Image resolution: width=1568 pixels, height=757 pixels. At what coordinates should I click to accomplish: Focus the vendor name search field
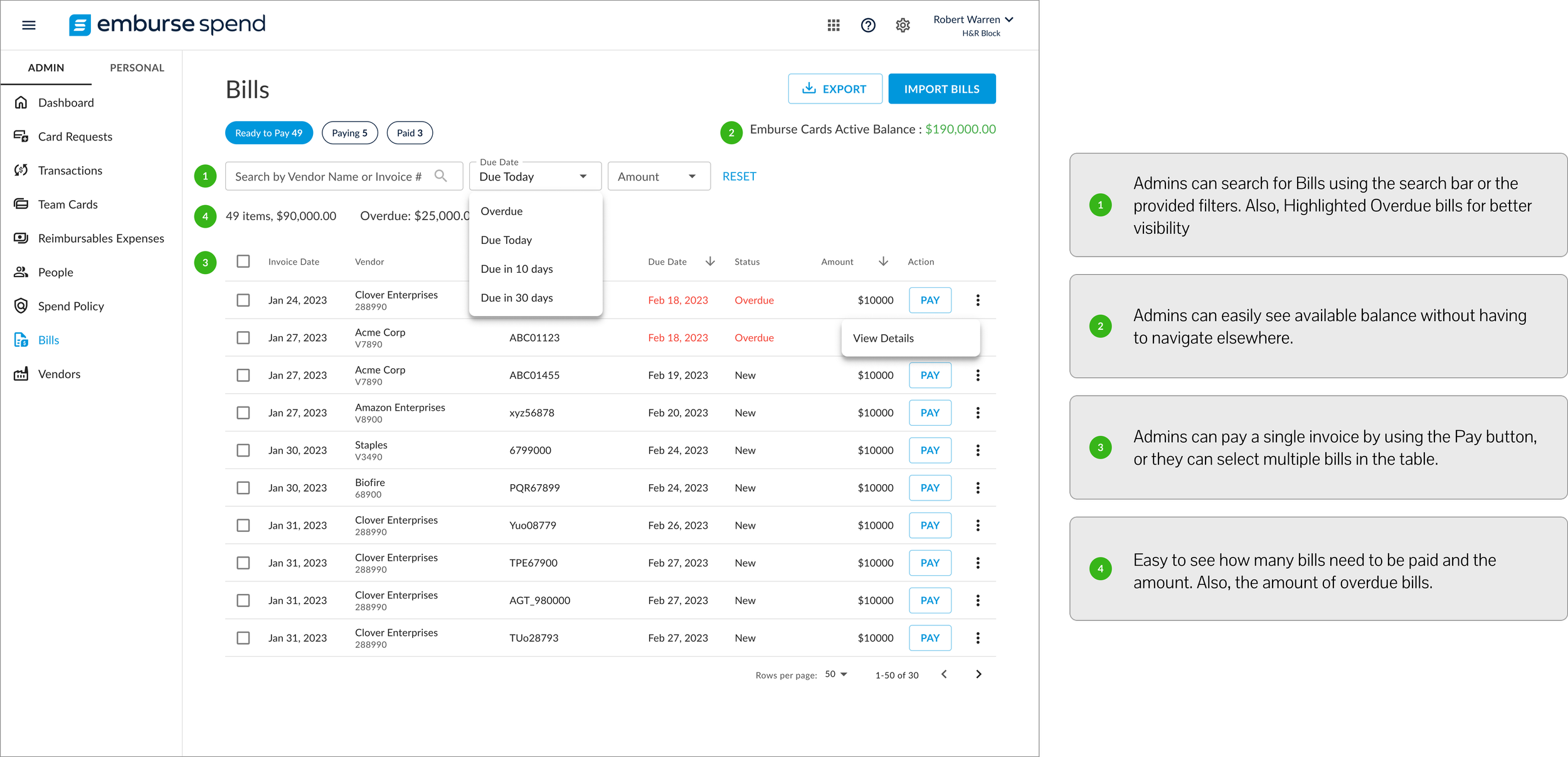tap(327, 177)
